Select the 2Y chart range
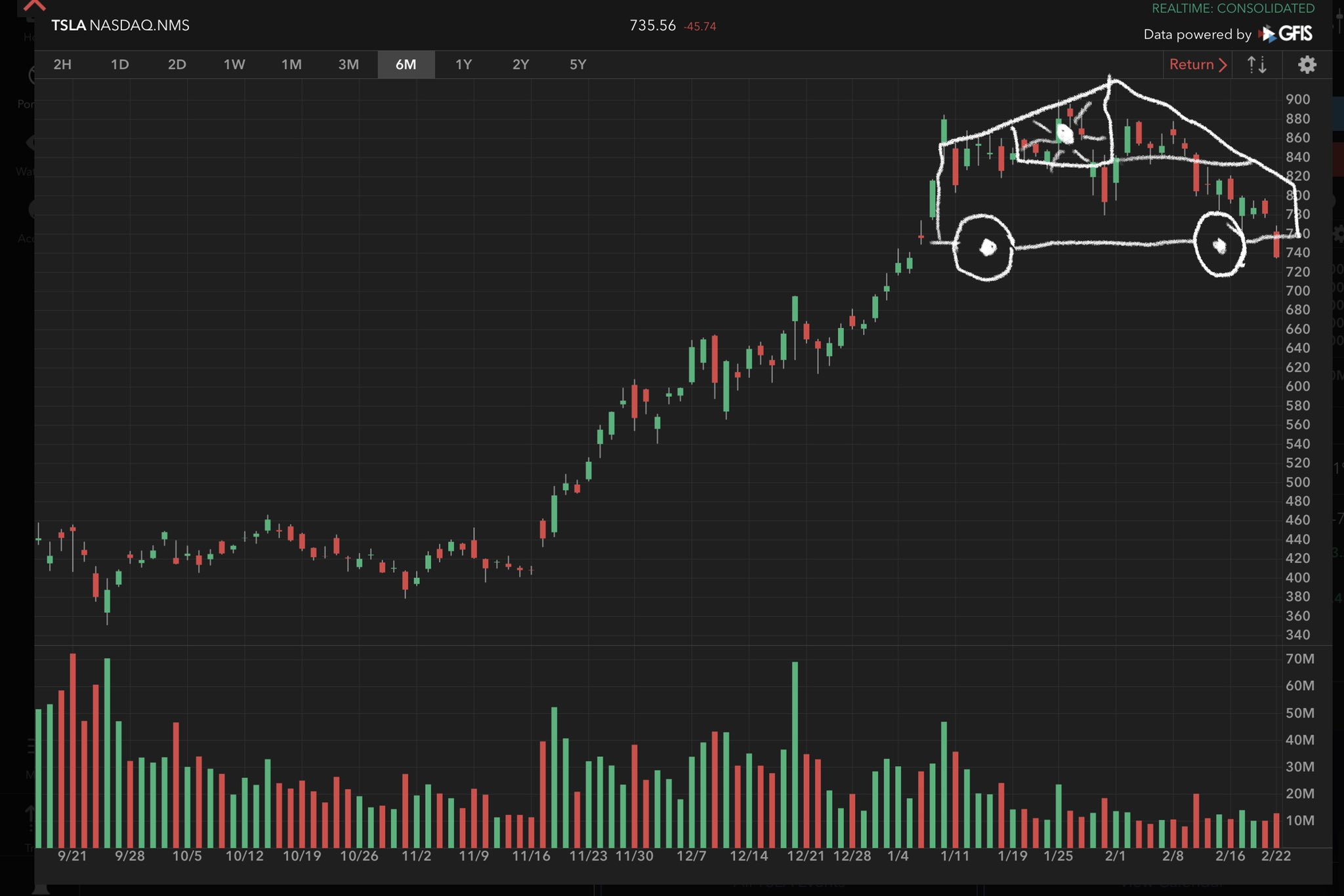The height and width of the screenshot is (896, 1344). (x=520, y=64)
